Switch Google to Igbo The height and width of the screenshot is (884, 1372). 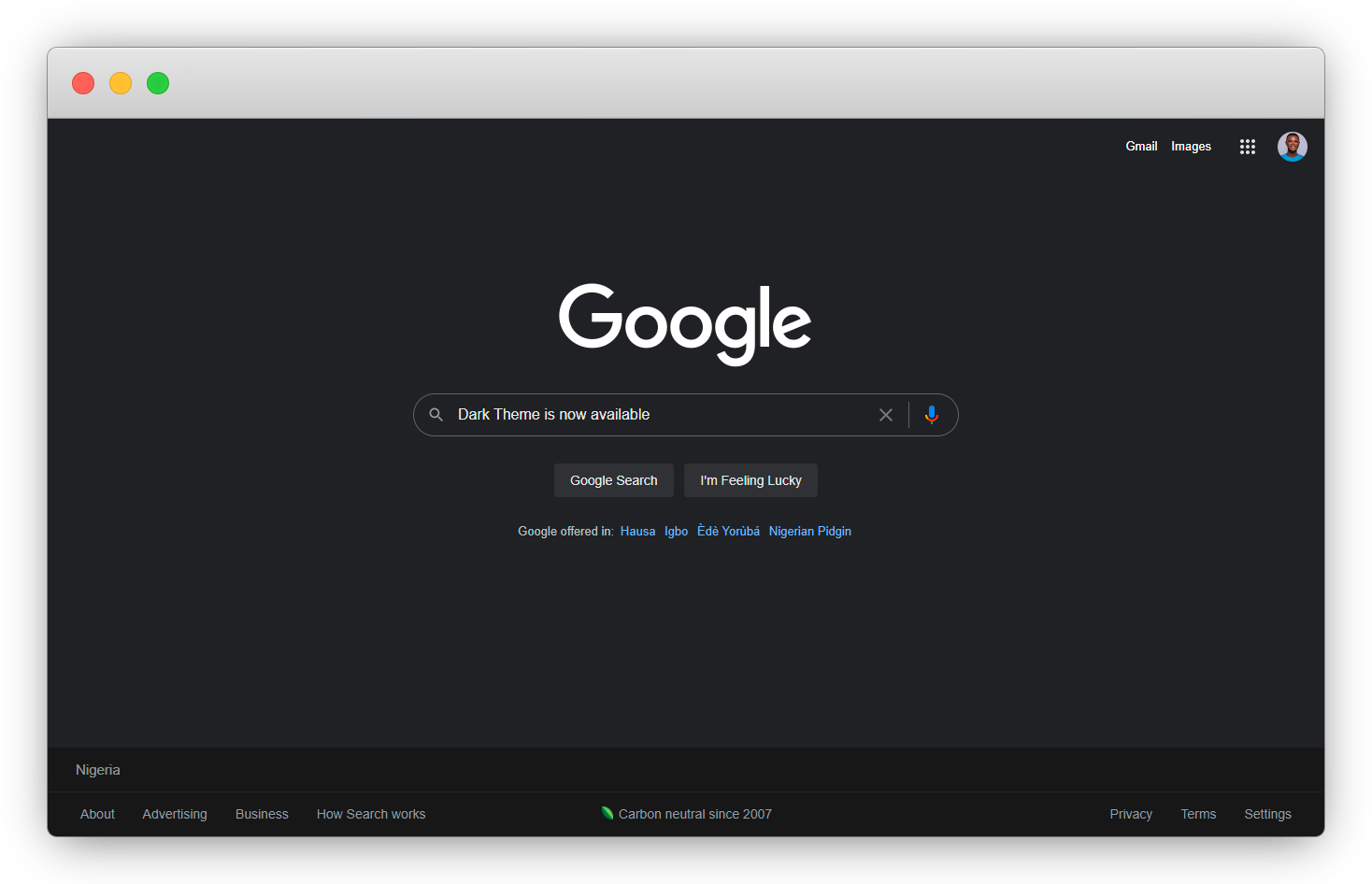(x=676, y=532)
